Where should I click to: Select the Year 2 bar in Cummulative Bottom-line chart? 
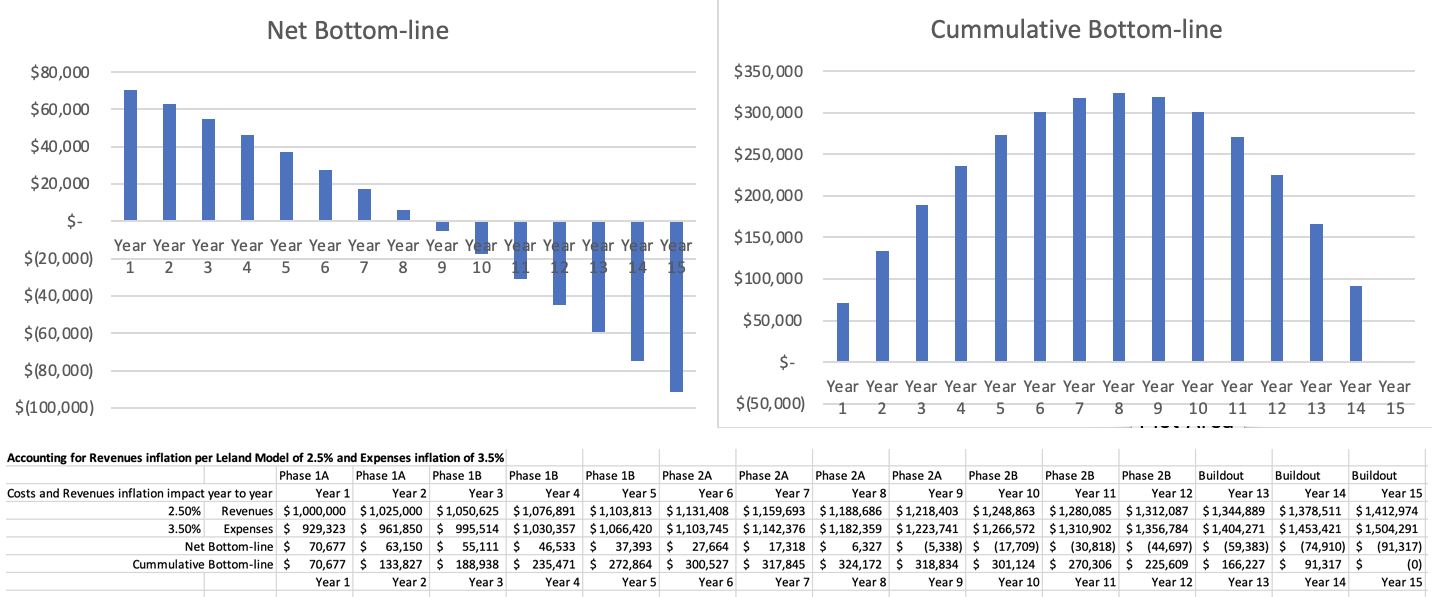(x=882, y=305)
